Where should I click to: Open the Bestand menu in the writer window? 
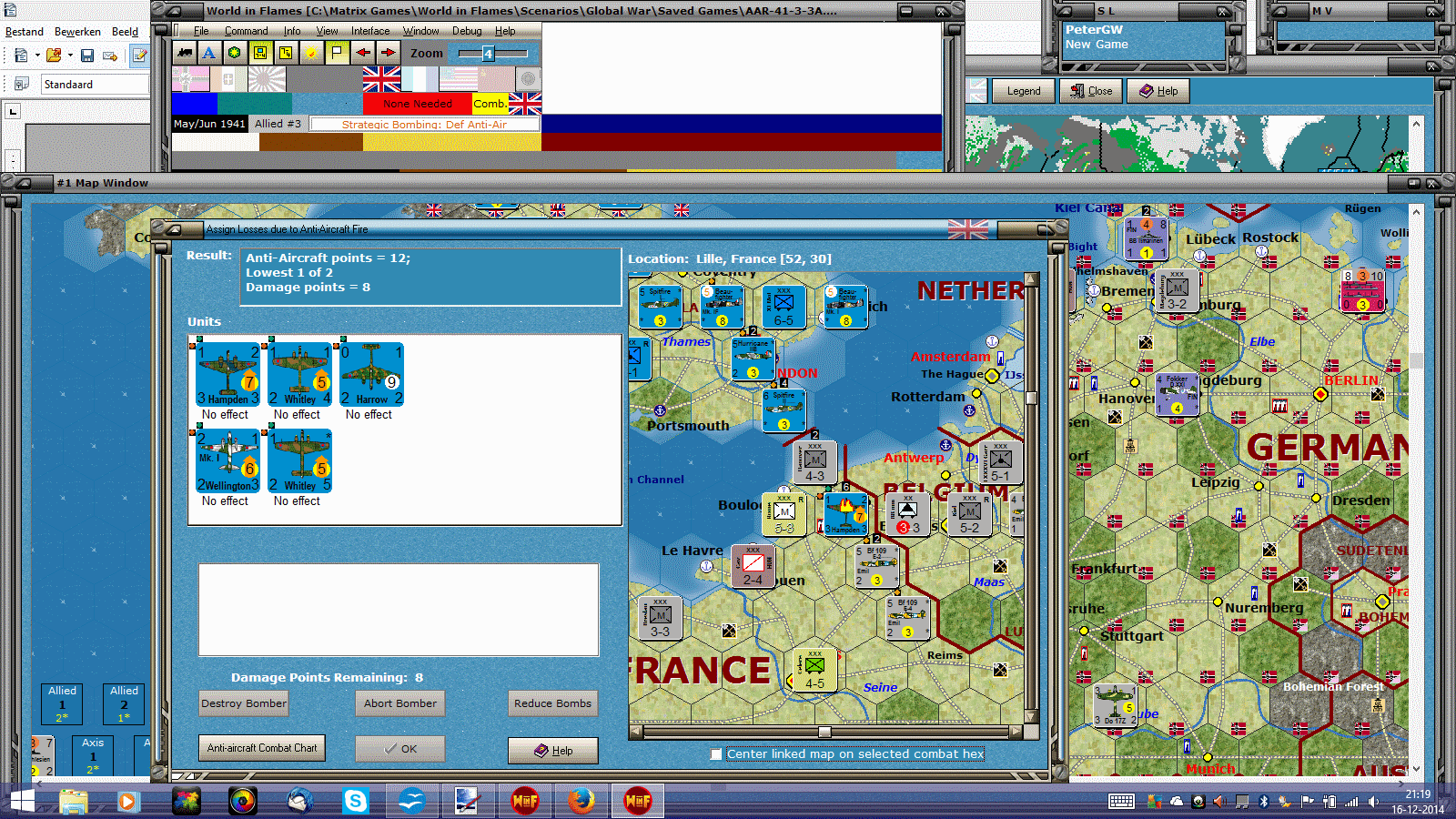[25, 32]
